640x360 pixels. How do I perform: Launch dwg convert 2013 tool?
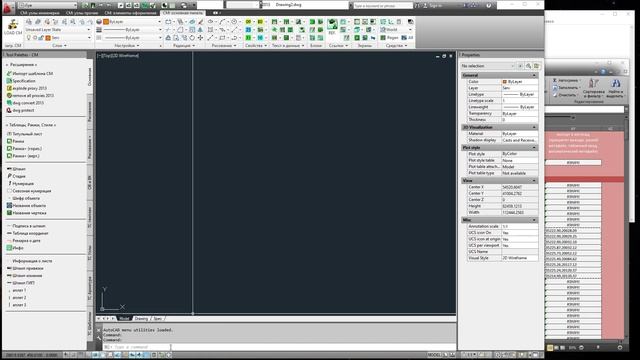(25, 103)
